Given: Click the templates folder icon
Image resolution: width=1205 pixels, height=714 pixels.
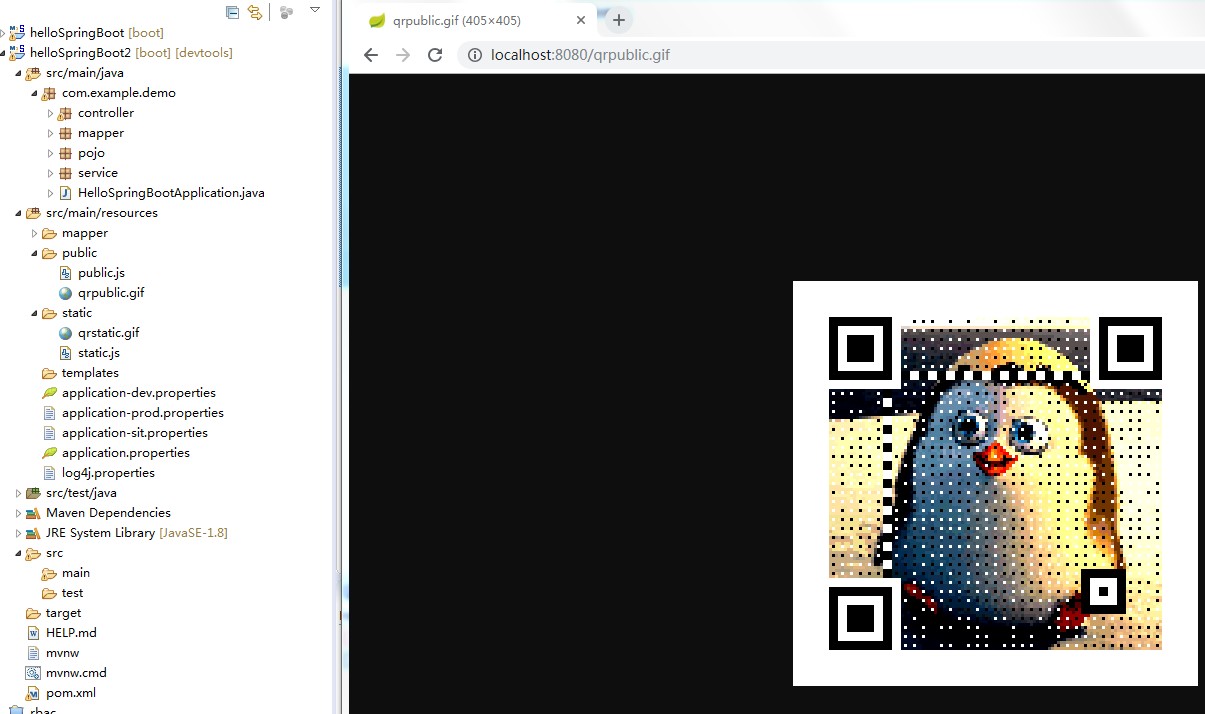Looking at the screenshot, I should [x=49, y=373].
